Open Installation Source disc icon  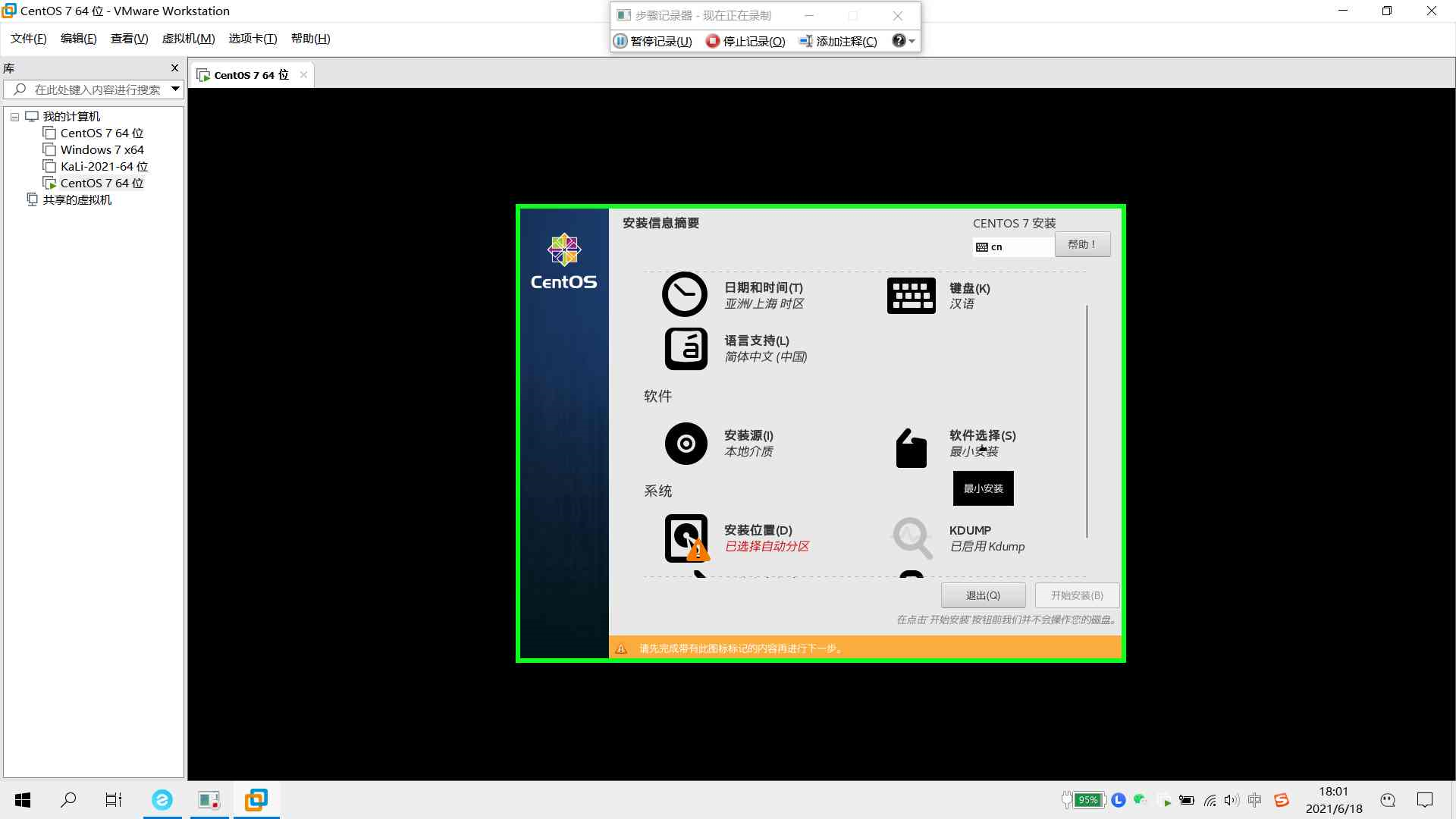pyautogui.click(x=686, y=444)
